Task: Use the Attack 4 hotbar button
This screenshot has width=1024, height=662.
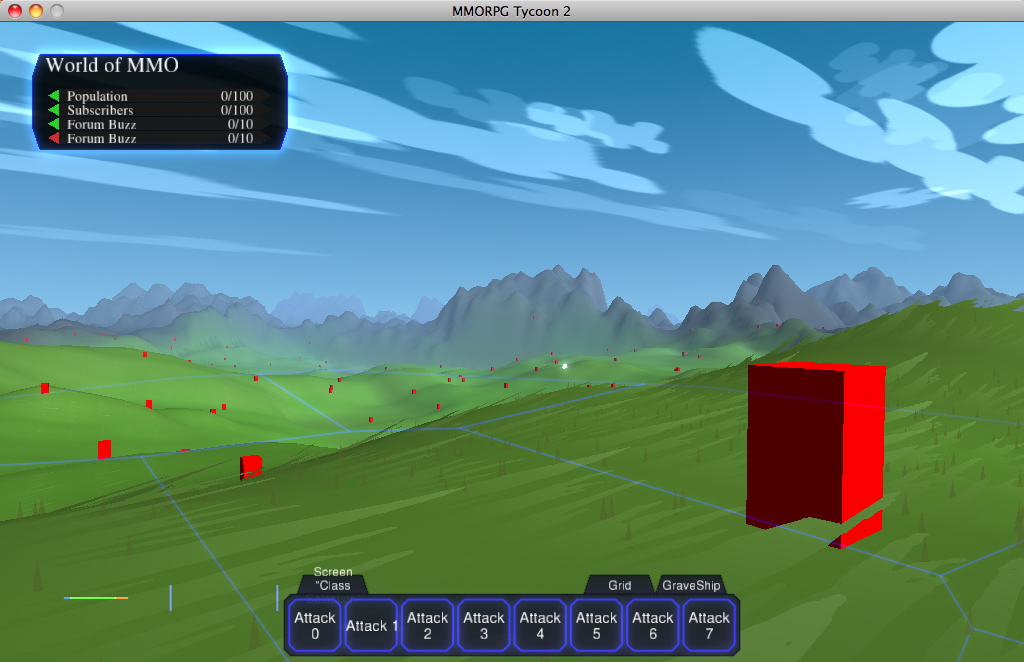Action: tap(539, 625)
